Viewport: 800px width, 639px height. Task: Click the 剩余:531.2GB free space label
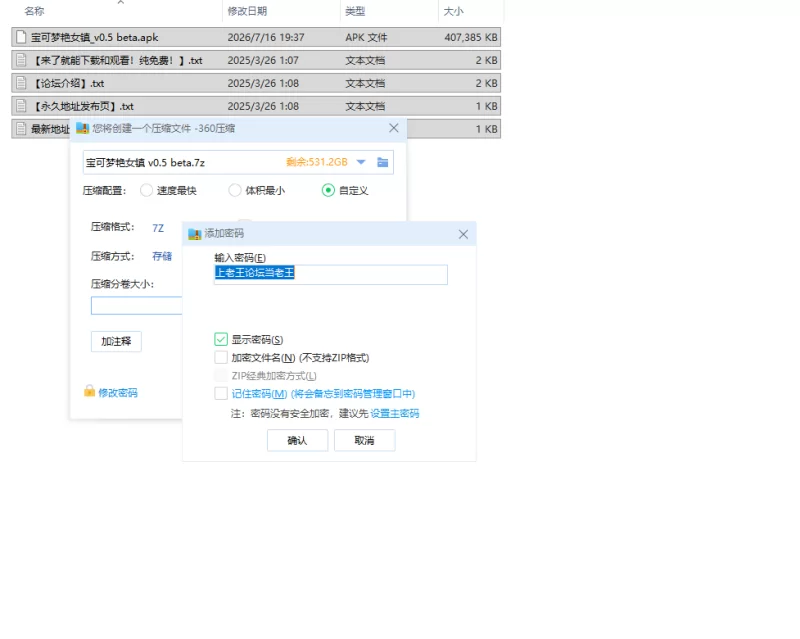(317, 162)
